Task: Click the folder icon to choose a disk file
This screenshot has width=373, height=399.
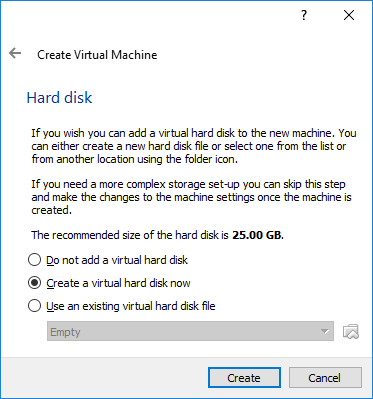Action: 351,331
